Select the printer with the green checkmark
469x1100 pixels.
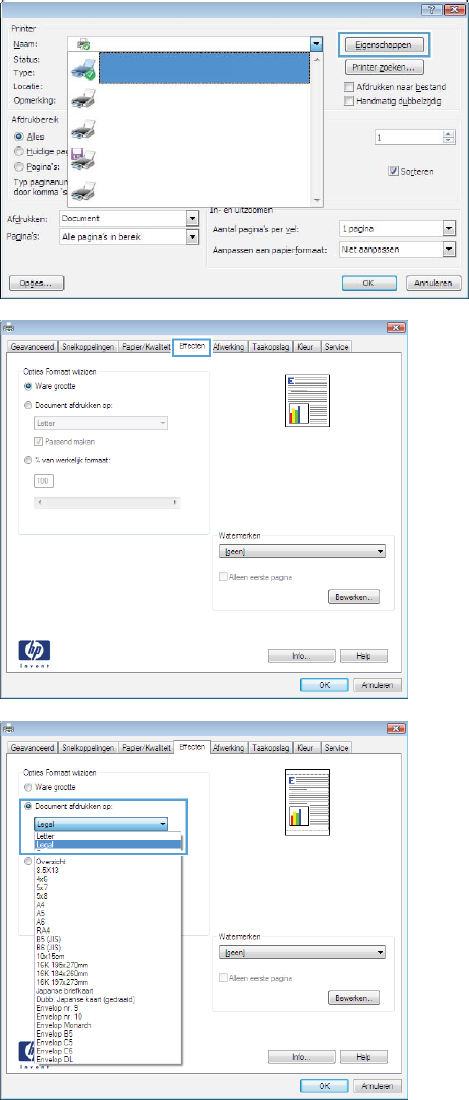point(84,68)
